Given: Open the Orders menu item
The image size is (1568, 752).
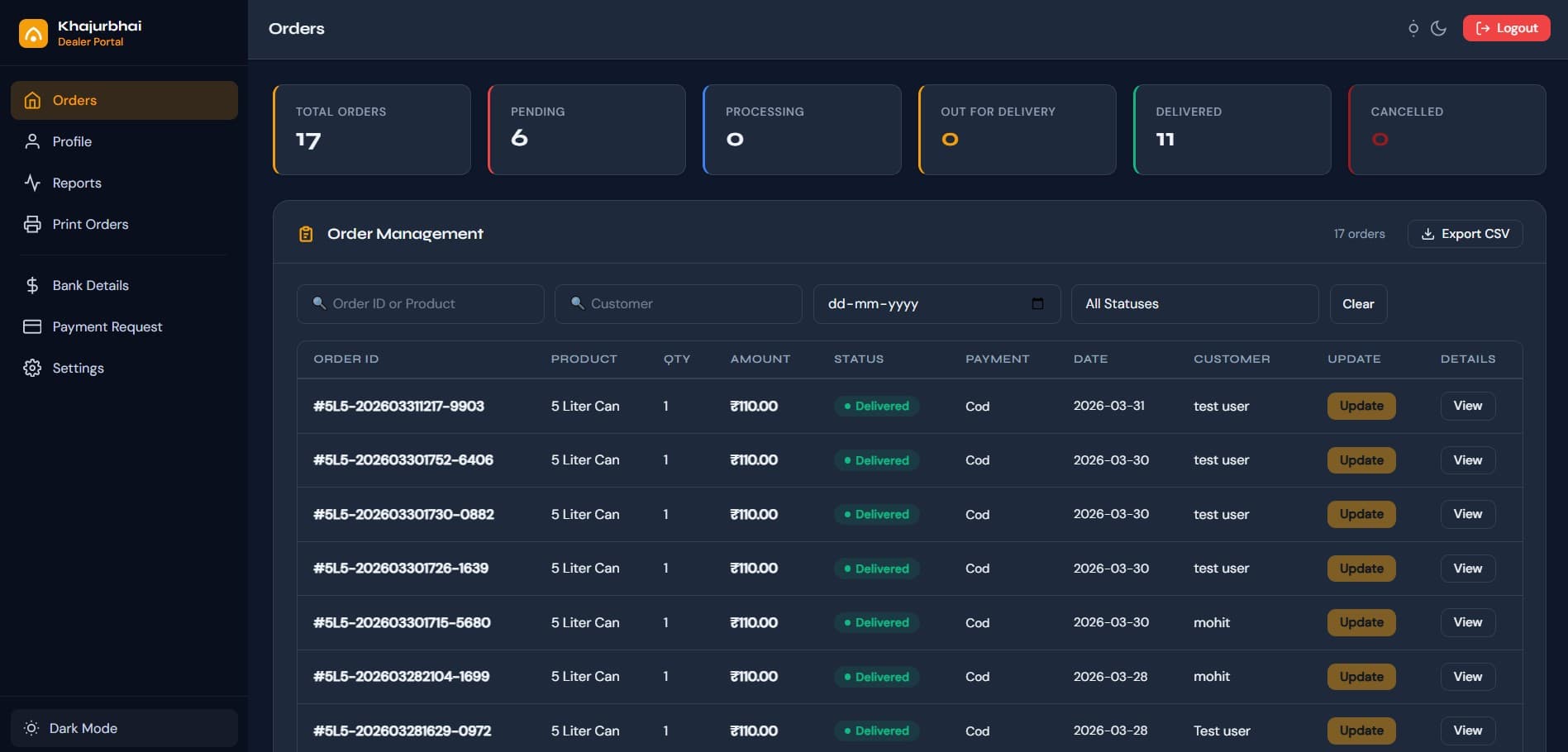Looking at the screenshot, I should (x=124, y=100).
